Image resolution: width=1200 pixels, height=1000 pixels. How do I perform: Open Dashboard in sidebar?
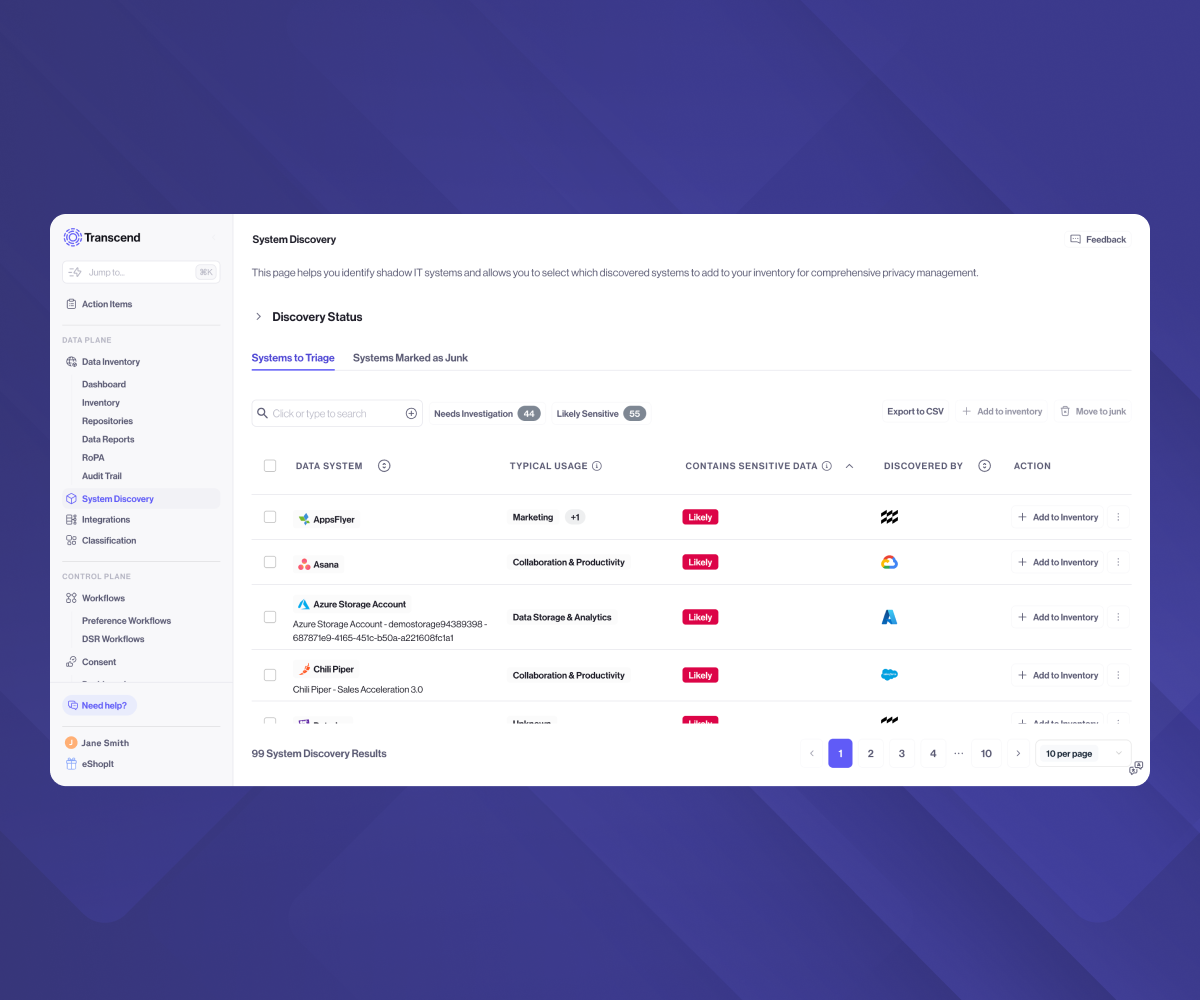tap(104, 384)
